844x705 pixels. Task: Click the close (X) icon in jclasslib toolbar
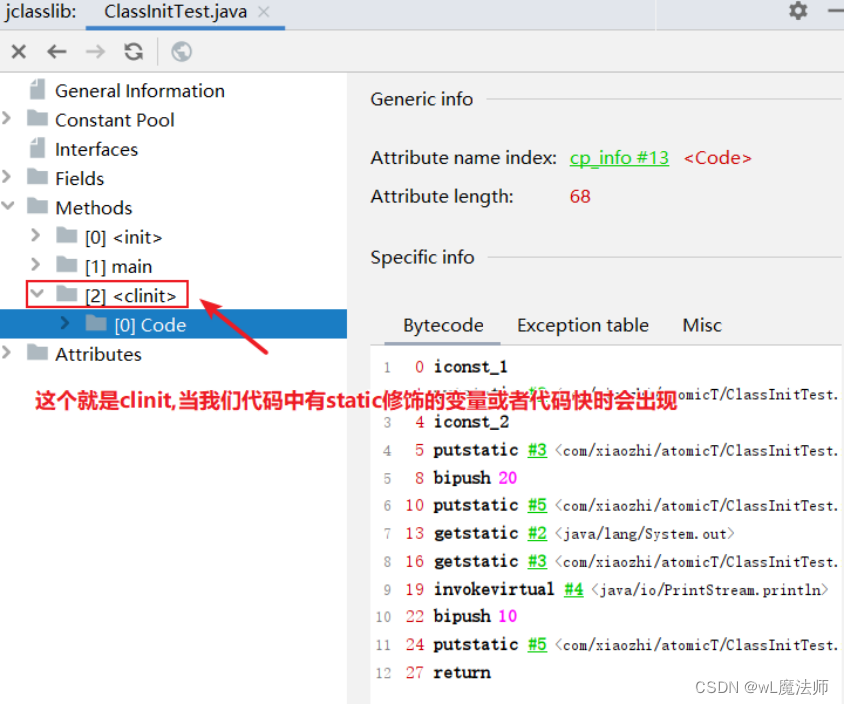pos(18,51)
